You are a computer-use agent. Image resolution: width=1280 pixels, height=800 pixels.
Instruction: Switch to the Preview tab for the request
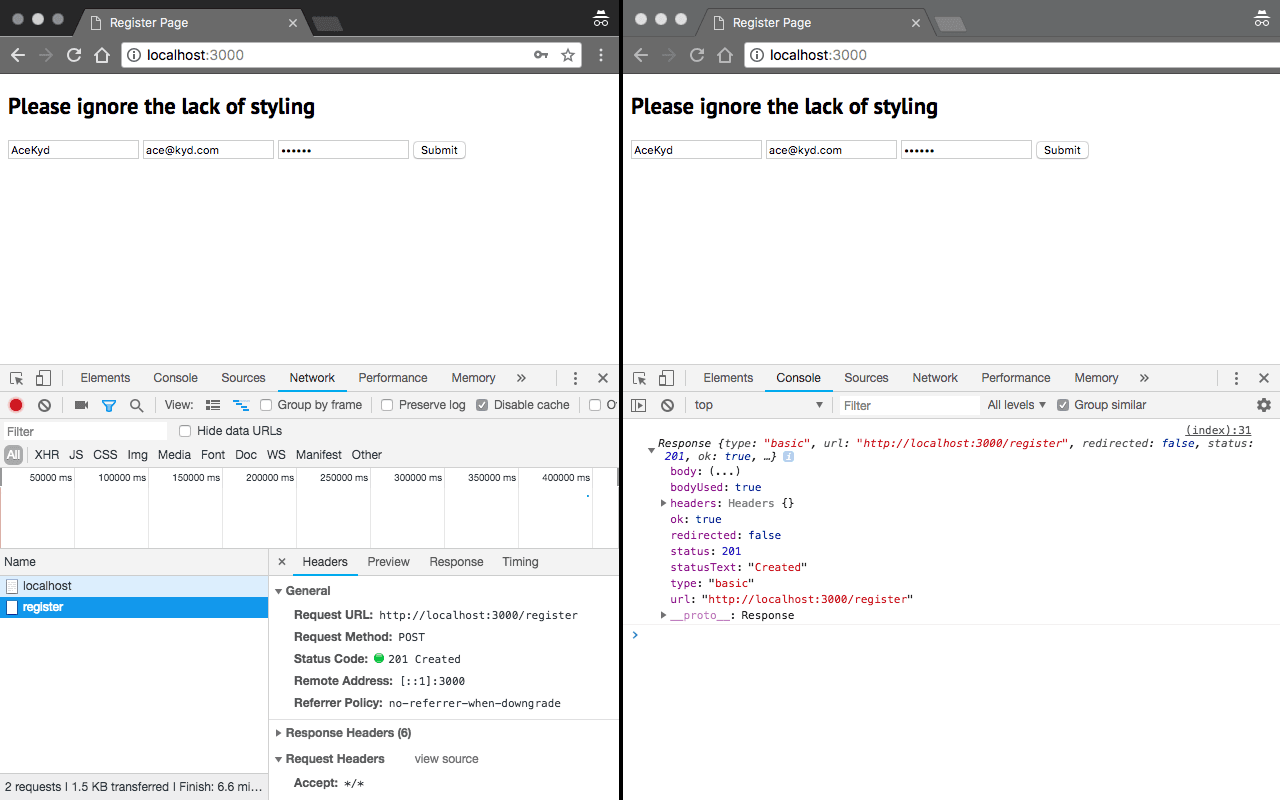[388, 562]
